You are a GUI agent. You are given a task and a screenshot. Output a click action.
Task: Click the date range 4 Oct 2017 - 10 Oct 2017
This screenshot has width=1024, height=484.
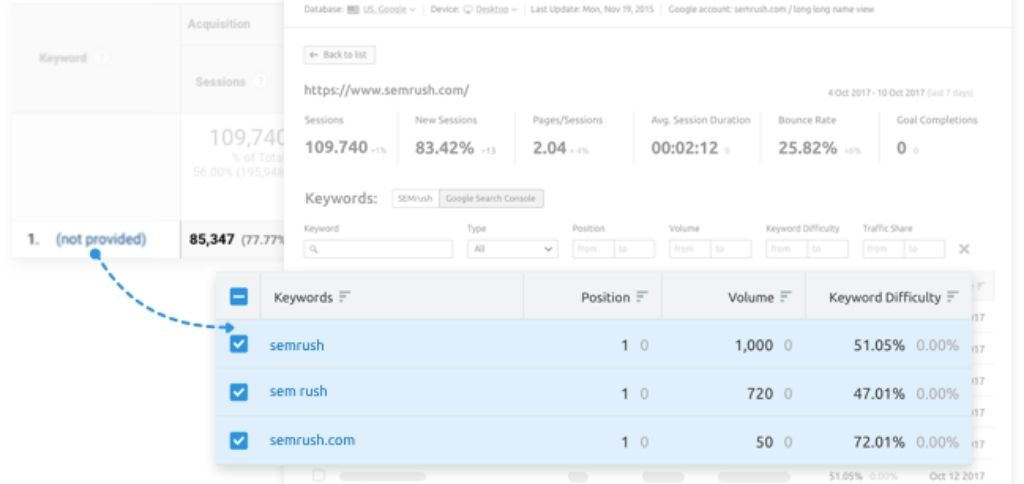click(x=876, y=93)
